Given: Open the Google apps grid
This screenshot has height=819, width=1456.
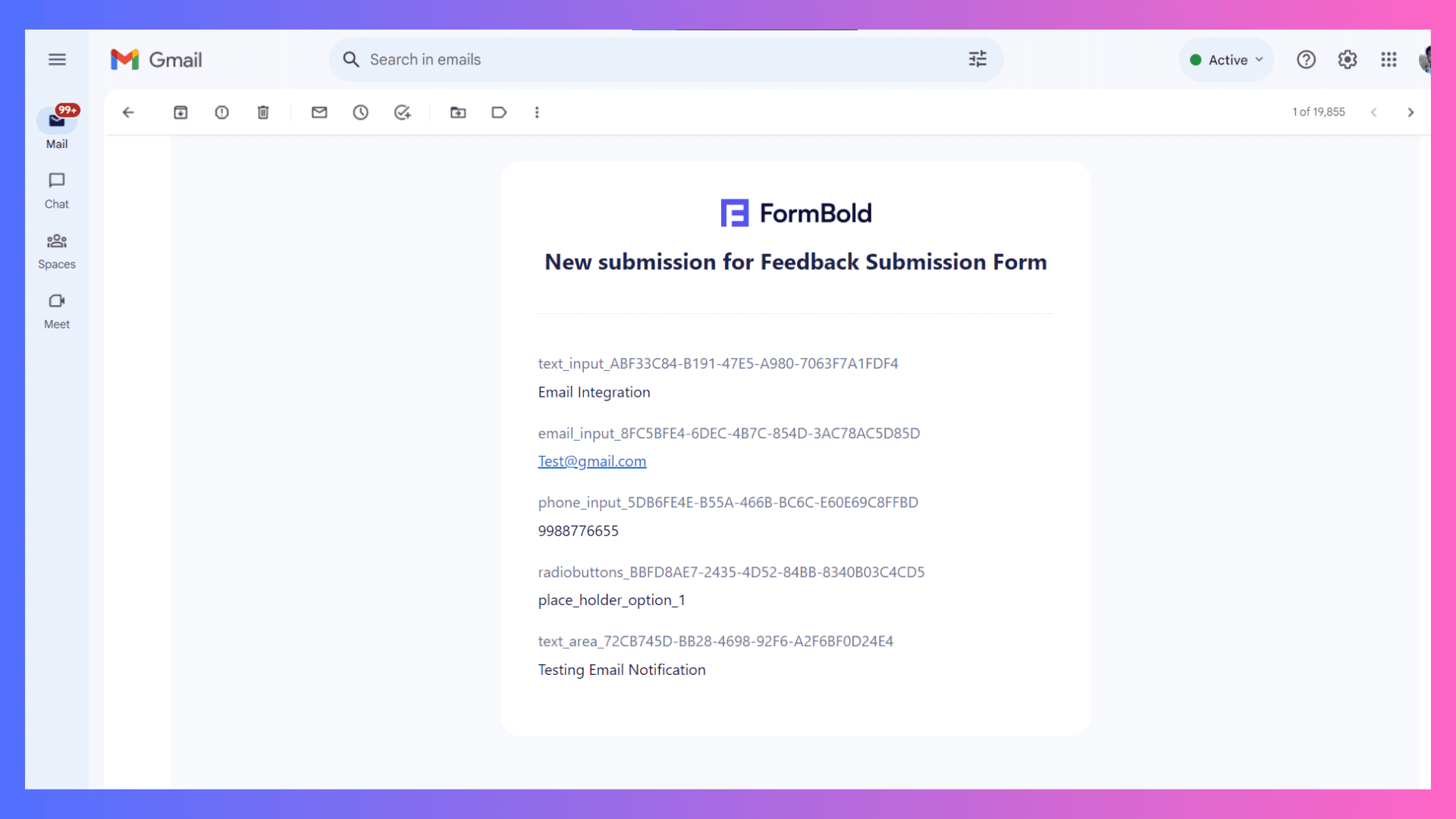Looking at the screenshot, I should [x=1389, y=59].
